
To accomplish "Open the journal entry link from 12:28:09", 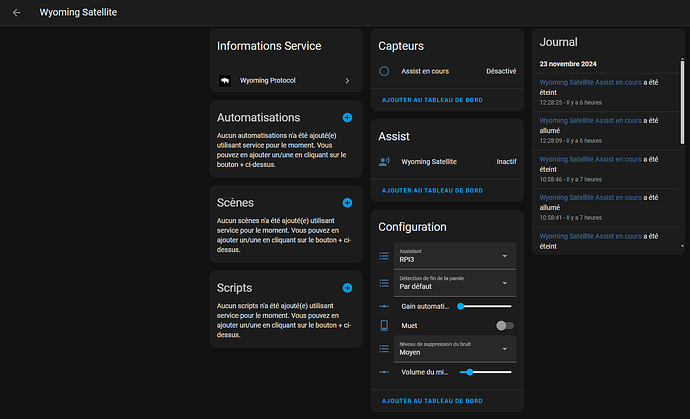I will pyautogui.click(x=590, y=121).
